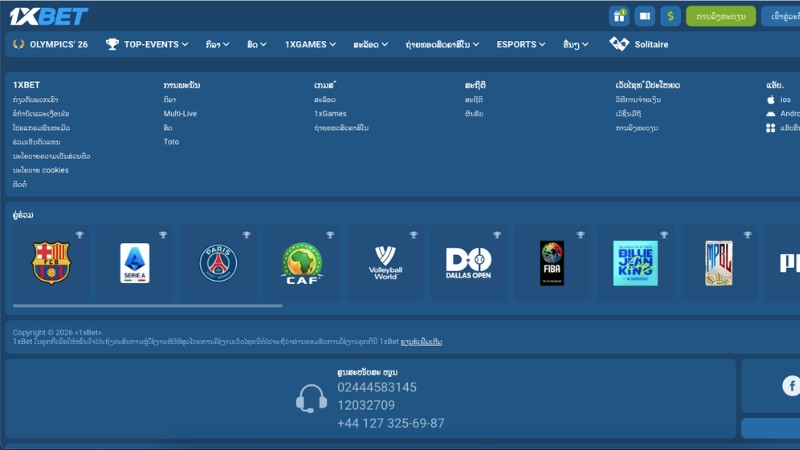Select the FC Barcelona partner logo
The width and height of the screenshot is (800, 450).
pos(51,263)
